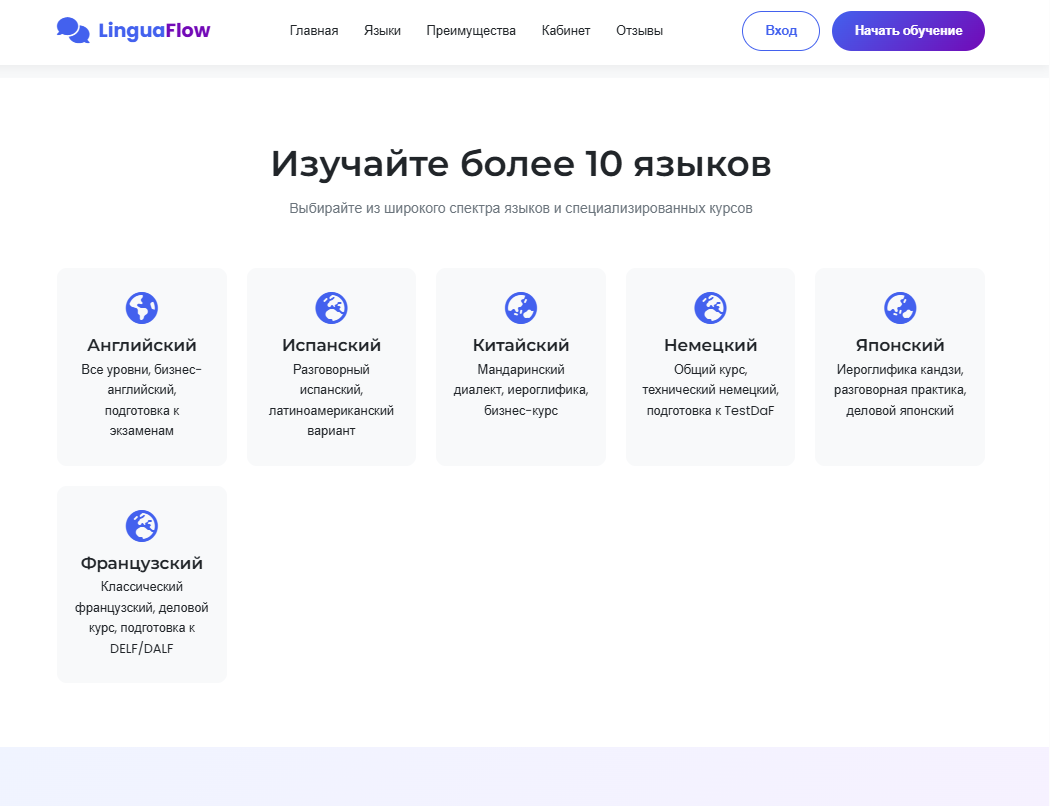
Task: Open the Главная menu item
Action: click(314, 31)
